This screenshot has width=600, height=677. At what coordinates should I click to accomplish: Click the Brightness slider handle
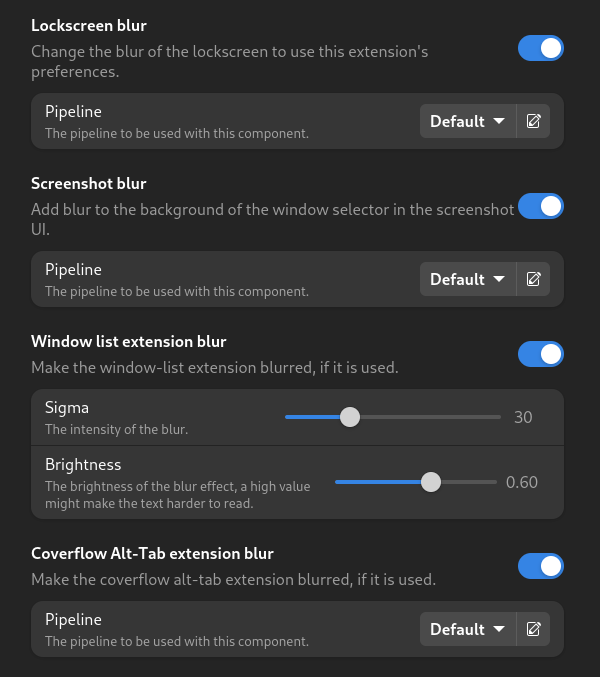(430, 482)
